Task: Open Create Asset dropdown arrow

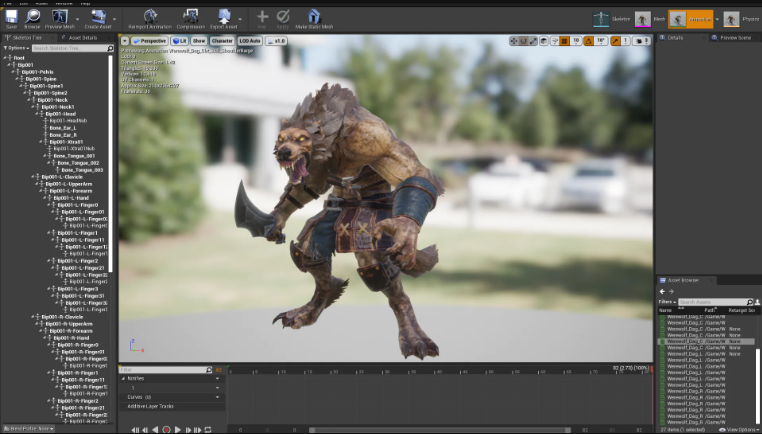Action: (114, 19)
